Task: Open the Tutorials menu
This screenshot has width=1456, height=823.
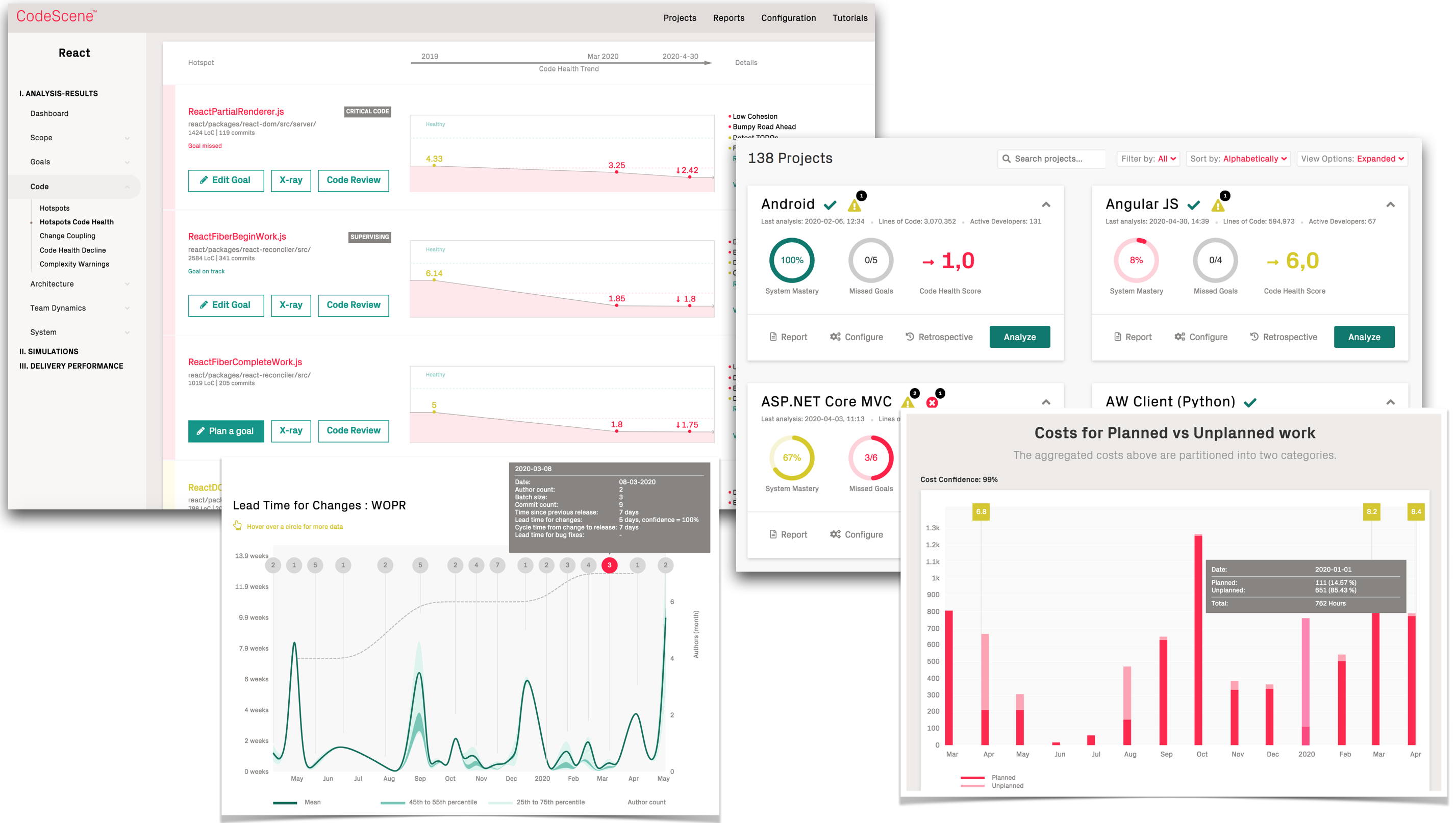Action: click(849, 18)
